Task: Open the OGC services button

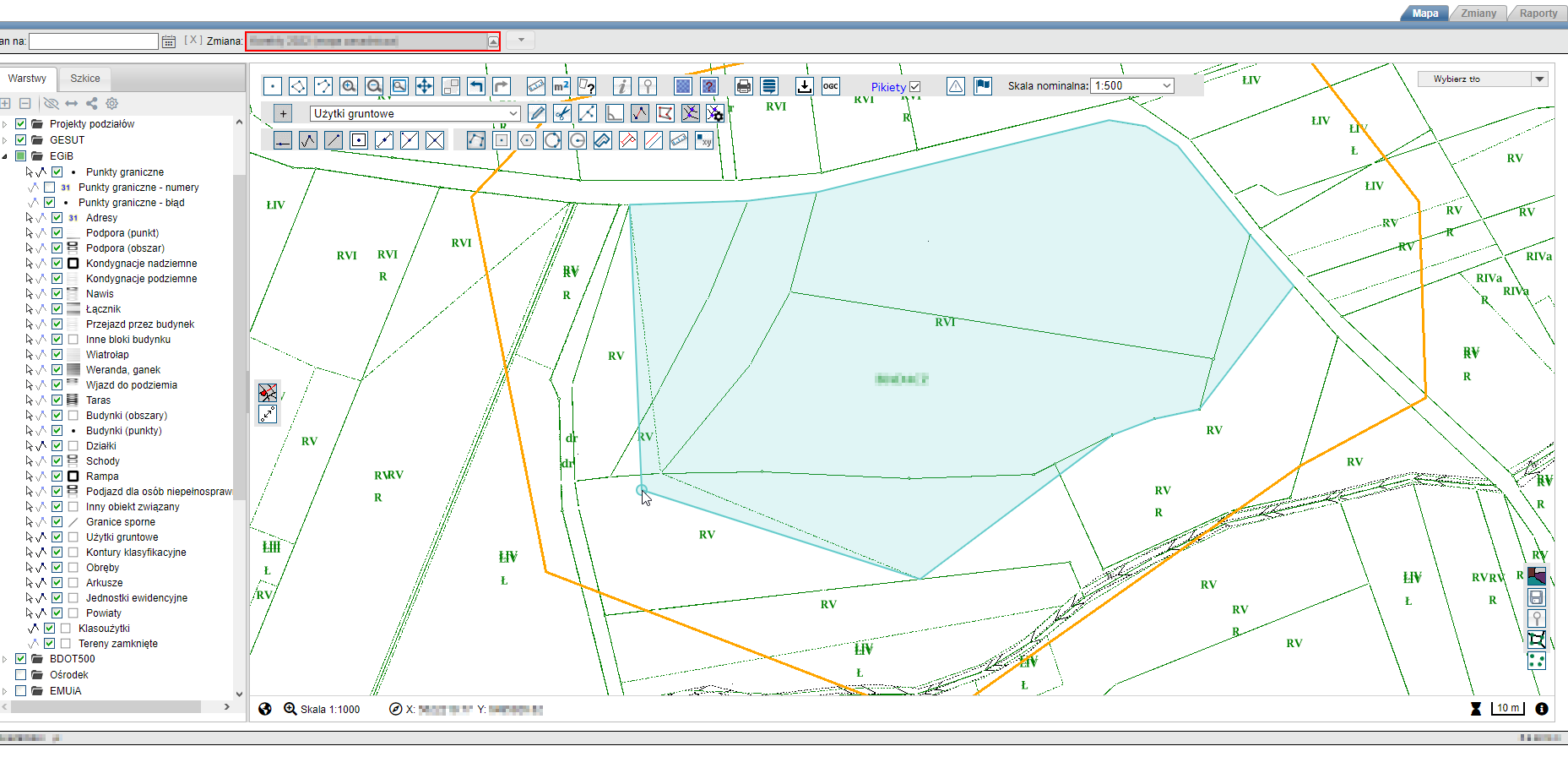Action: 831,86
